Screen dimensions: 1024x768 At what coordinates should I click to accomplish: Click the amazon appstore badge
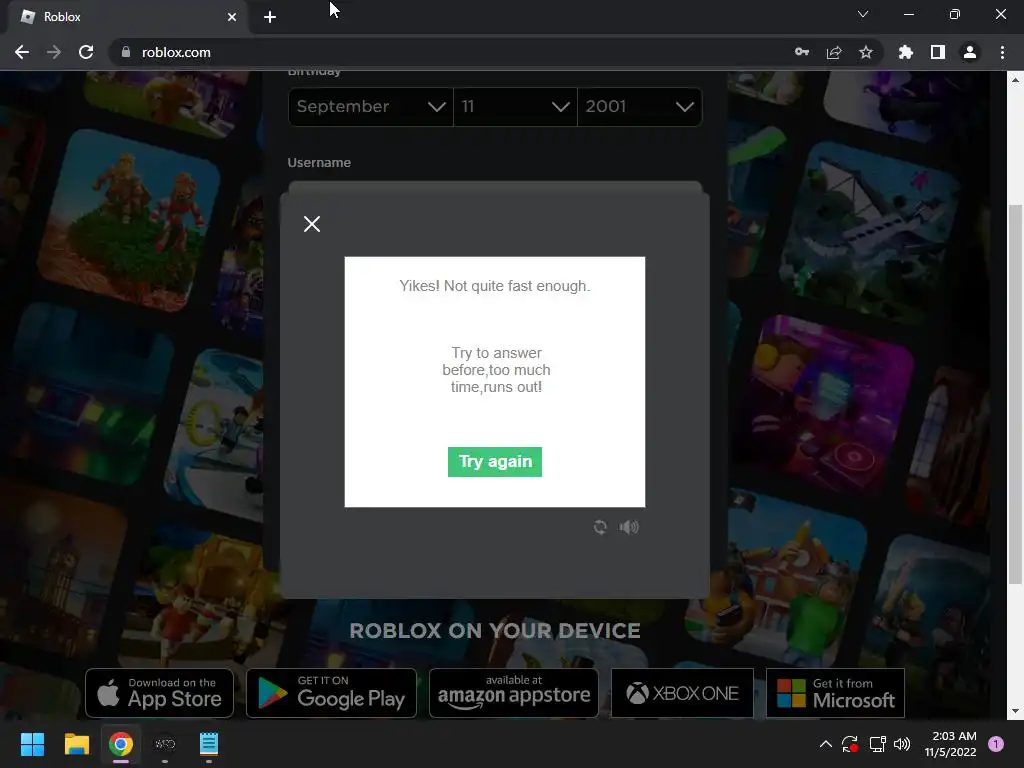click(514, 693)
